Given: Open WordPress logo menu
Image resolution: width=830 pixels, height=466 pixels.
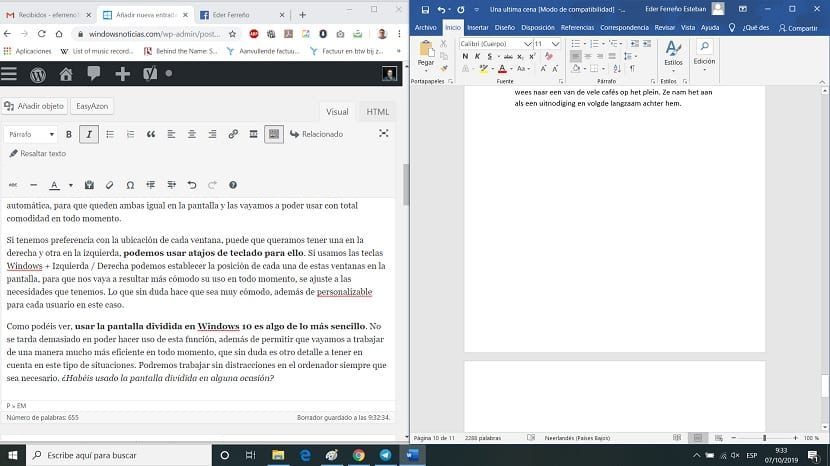Looking at the screenshot, I should [38, 74].
